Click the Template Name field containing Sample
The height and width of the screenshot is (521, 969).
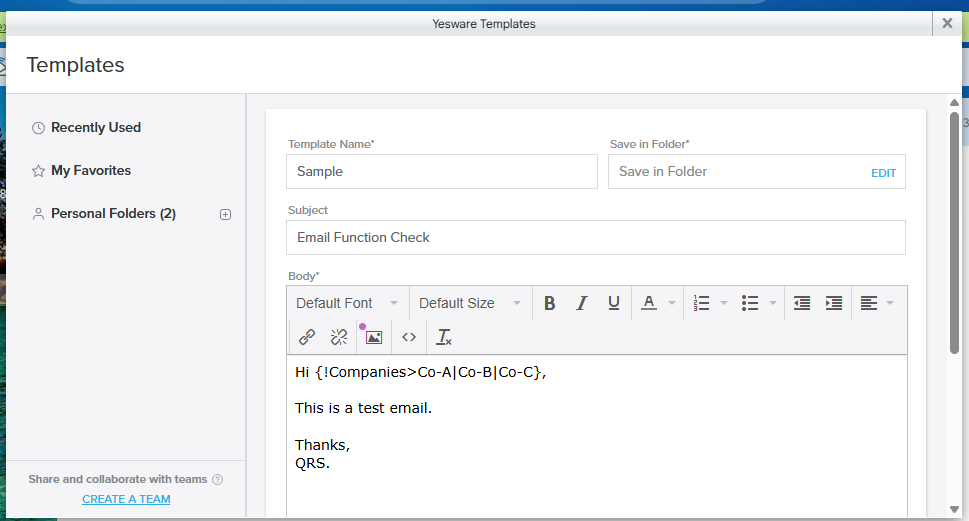pos(442,171)
